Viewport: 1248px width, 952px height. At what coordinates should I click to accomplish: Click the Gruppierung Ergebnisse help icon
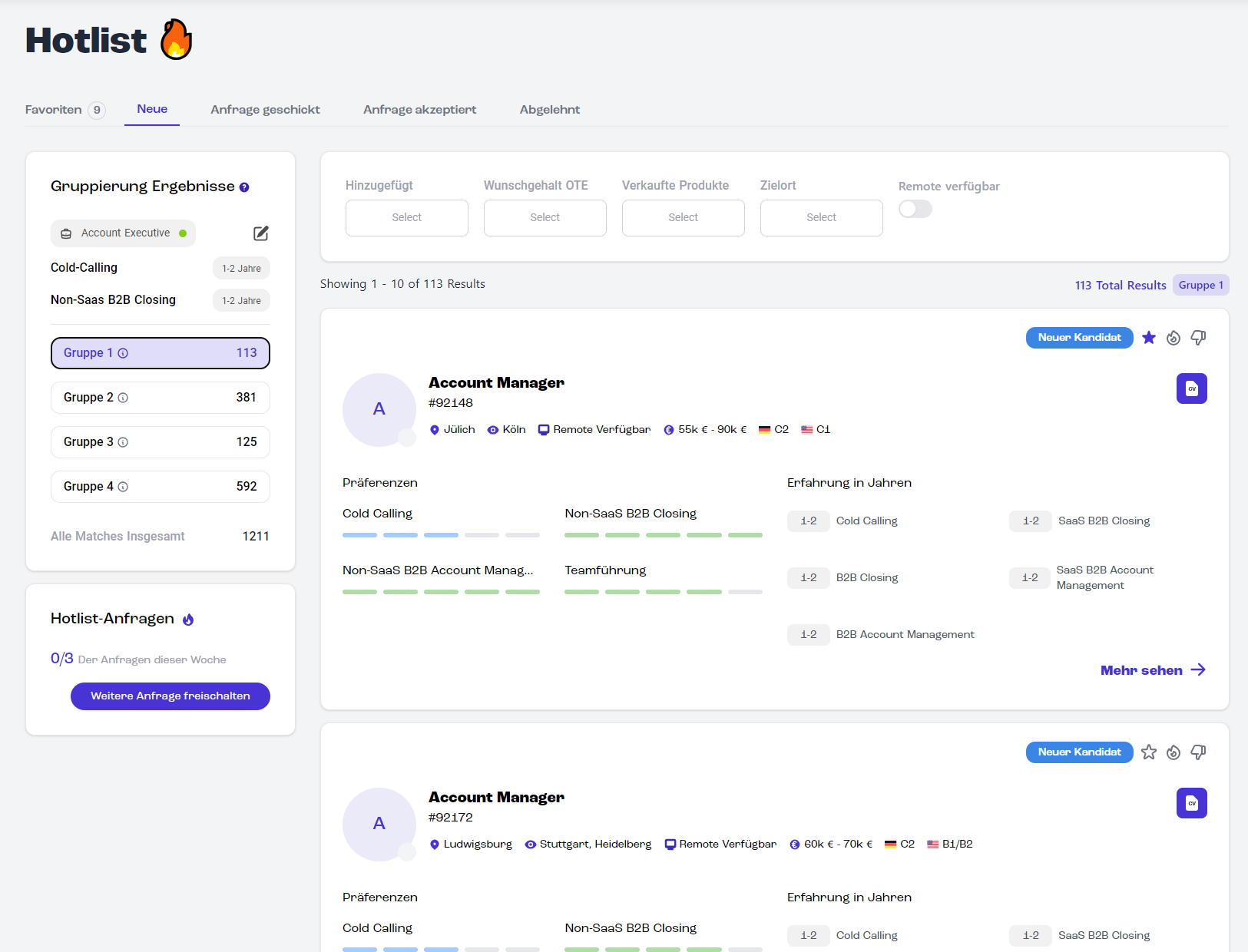[x=244, y=187]
